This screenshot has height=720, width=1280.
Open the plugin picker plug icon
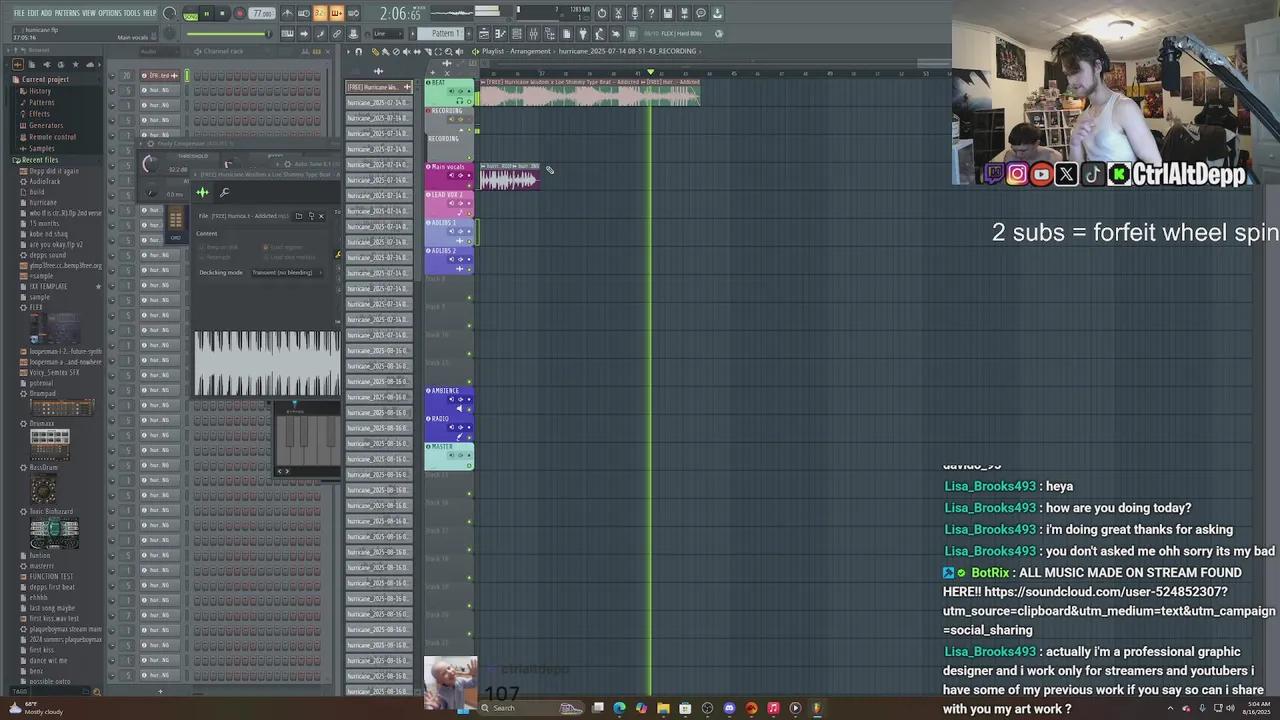[x=583, y=33]
